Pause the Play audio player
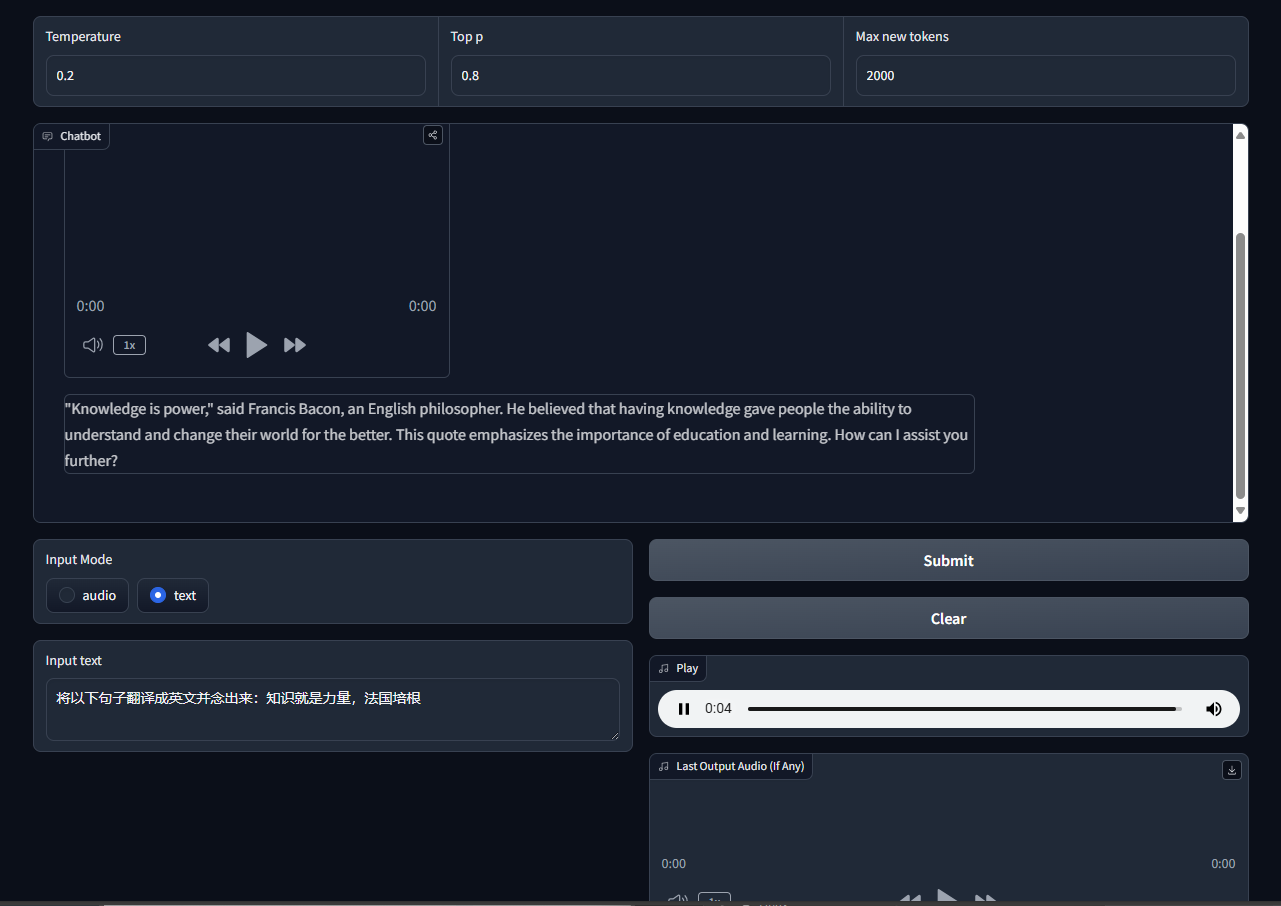The height and width of the screenshot is (906, 1281). coord(684,709)
